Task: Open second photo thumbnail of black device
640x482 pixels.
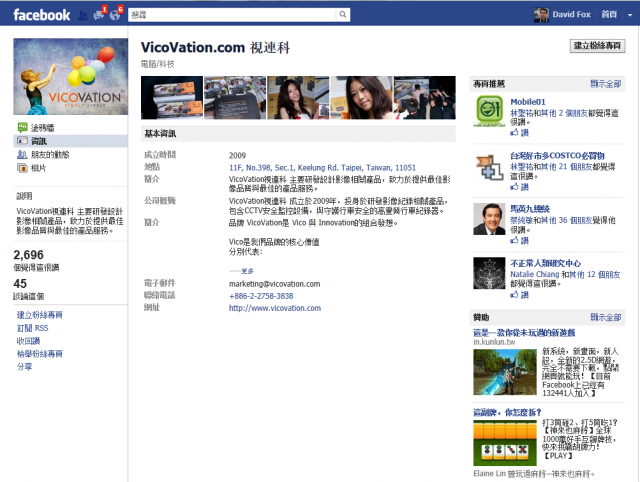Action: click(x=235, y=98)
